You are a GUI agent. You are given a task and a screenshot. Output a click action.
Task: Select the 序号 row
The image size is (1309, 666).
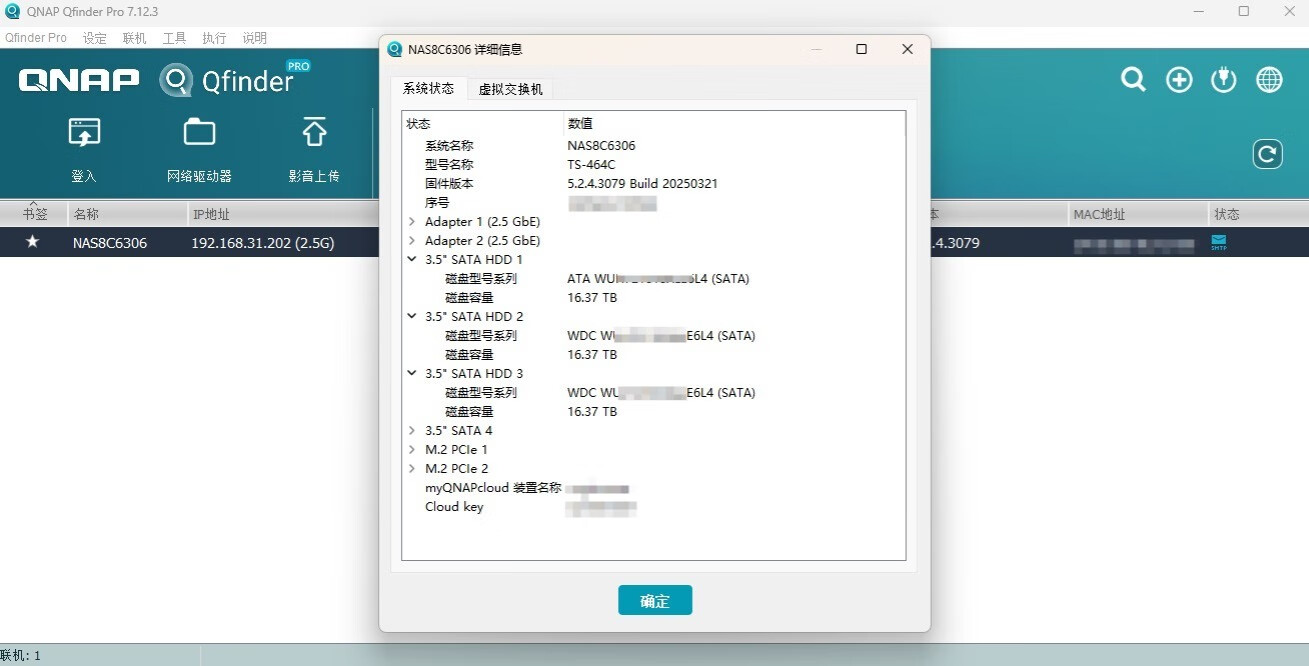[x=654, y=203]
